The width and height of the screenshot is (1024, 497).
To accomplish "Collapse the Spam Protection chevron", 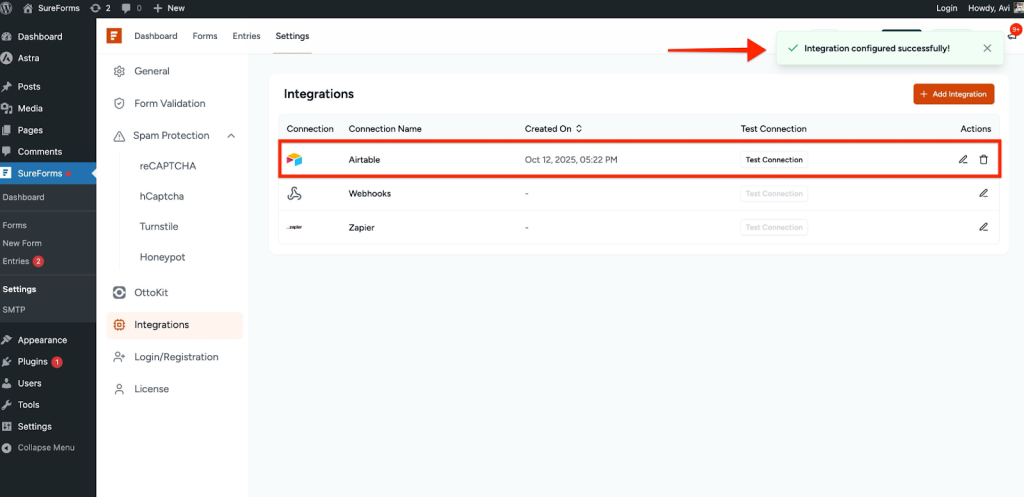I will point(231,136).
